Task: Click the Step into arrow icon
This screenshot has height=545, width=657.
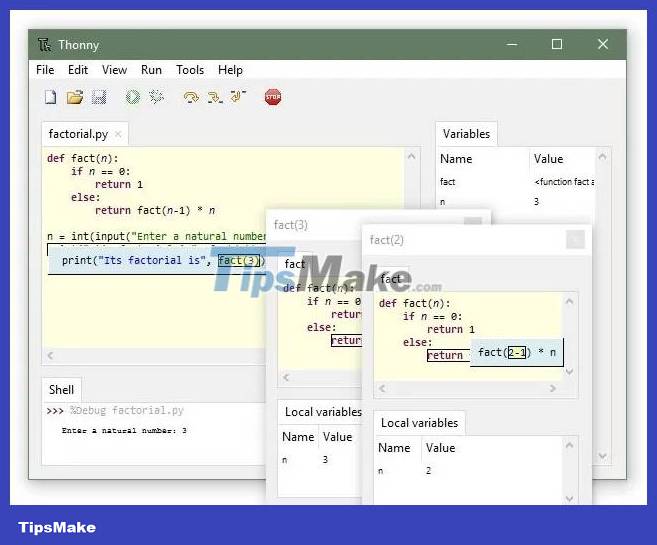Action: (215, 97)
